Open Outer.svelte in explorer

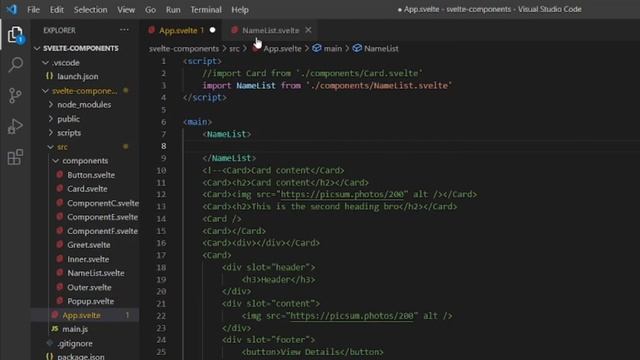[89, 287]
